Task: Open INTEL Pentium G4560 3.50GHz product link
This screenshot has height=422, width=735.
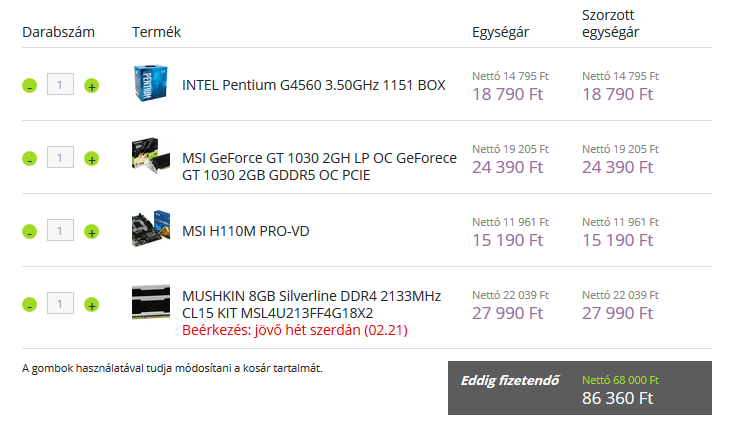Action: point(314,85)
